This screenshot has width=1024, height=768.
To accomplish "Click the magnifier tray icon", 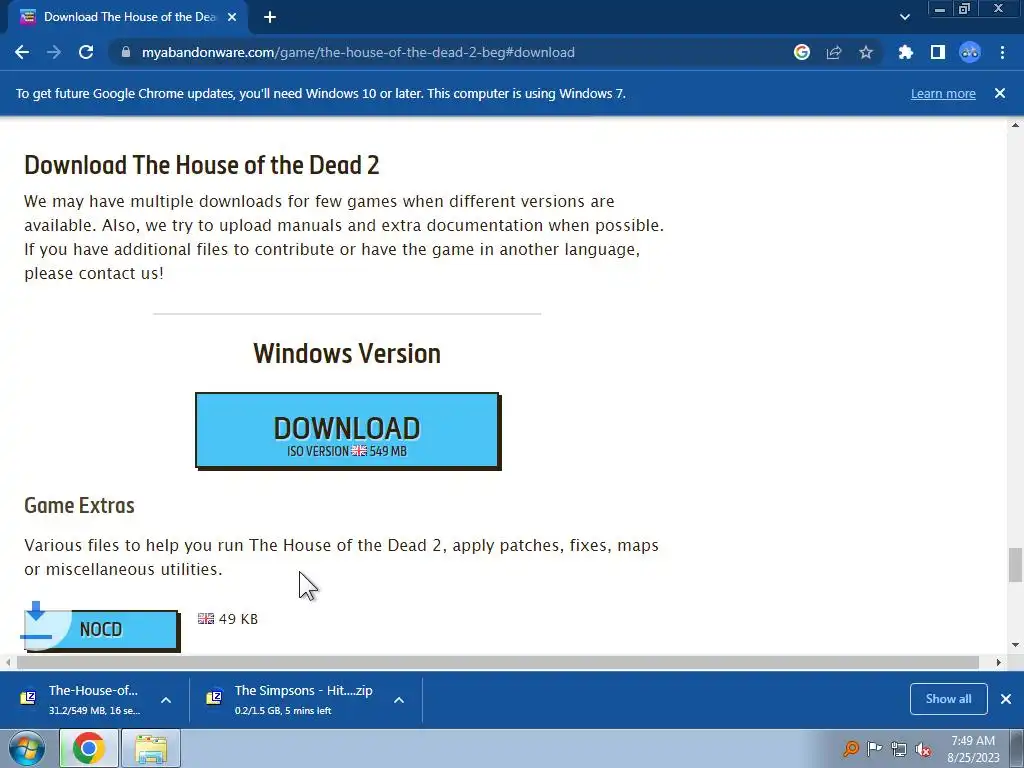I will (x=850, y=748).
